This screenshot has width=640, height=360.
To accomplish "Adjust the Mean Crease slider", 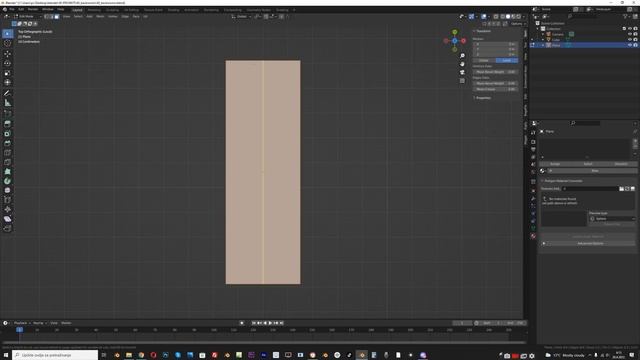I will (496, 89).
